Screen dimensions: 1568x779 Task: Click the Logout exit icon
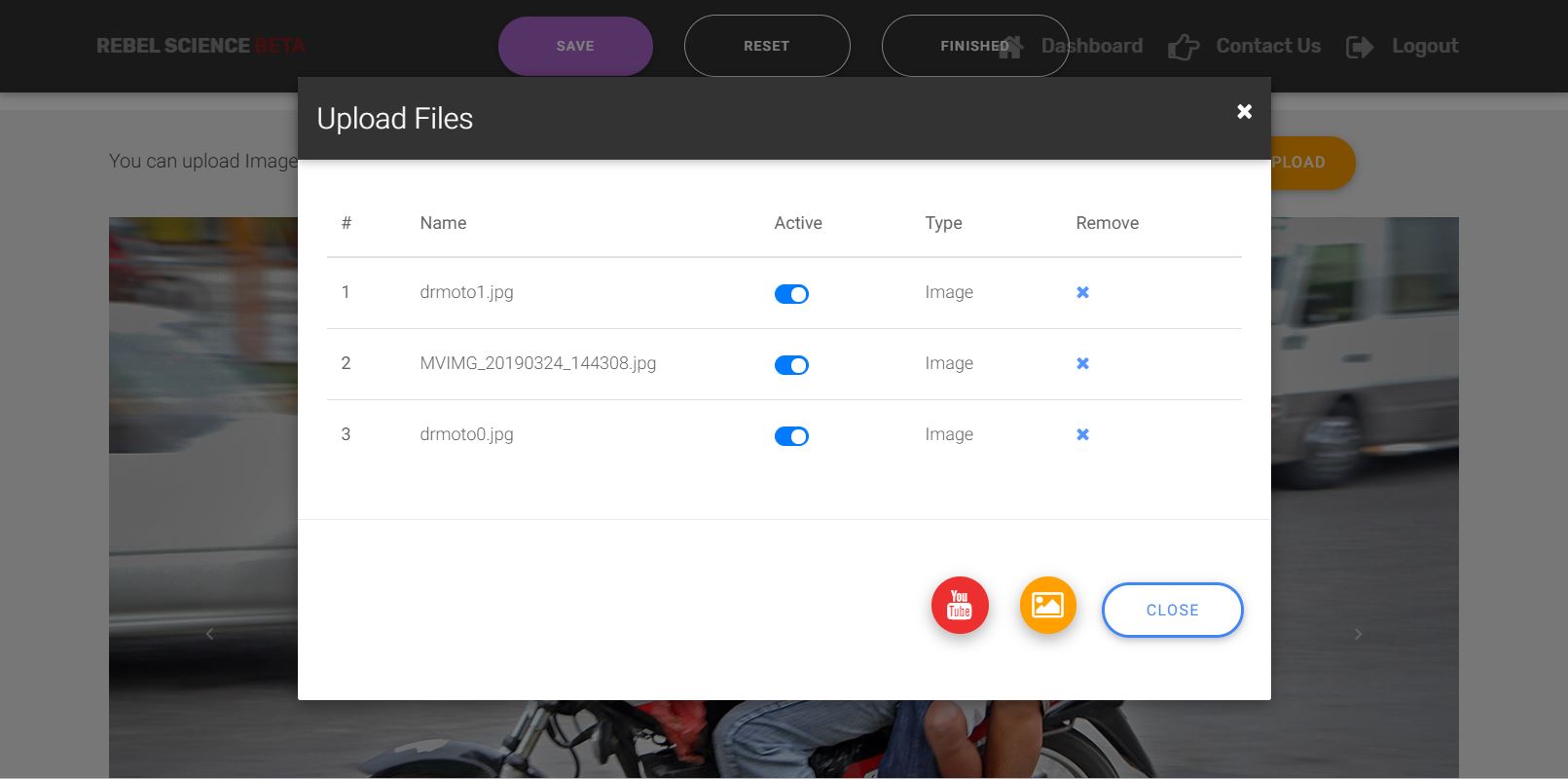pos(1359,47)
